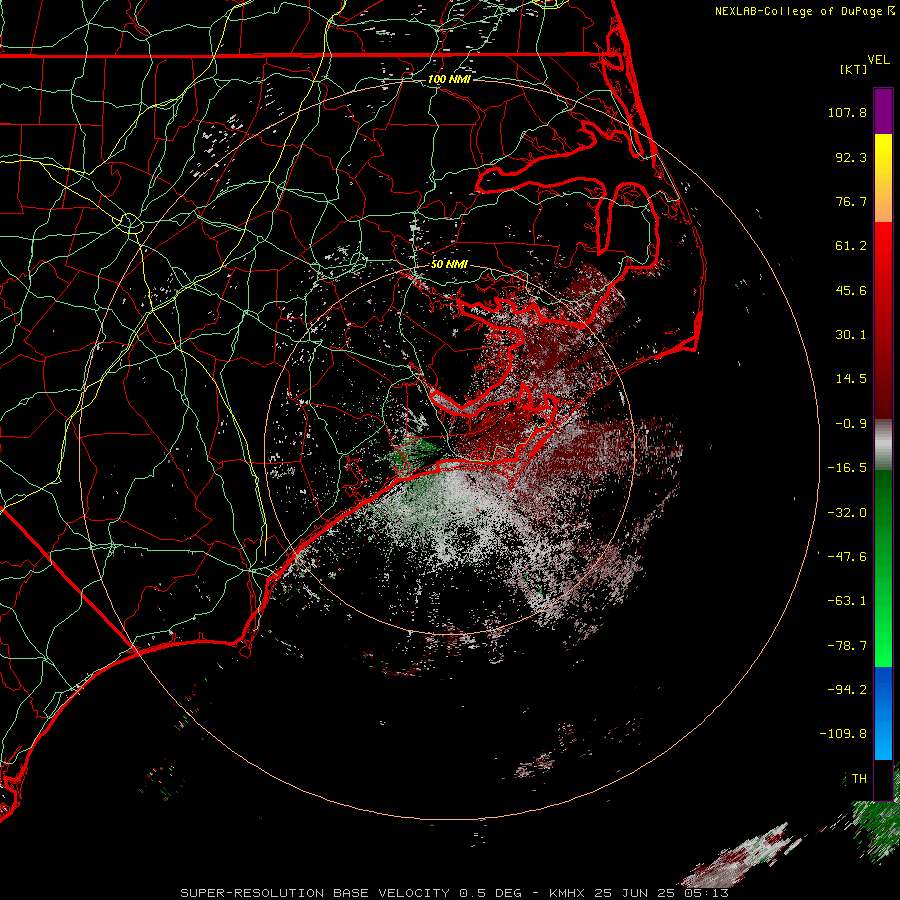Pick the black TH segment of scale
Image resolution: width=900 pixels, height=900 pixels.
coord(883,779)
